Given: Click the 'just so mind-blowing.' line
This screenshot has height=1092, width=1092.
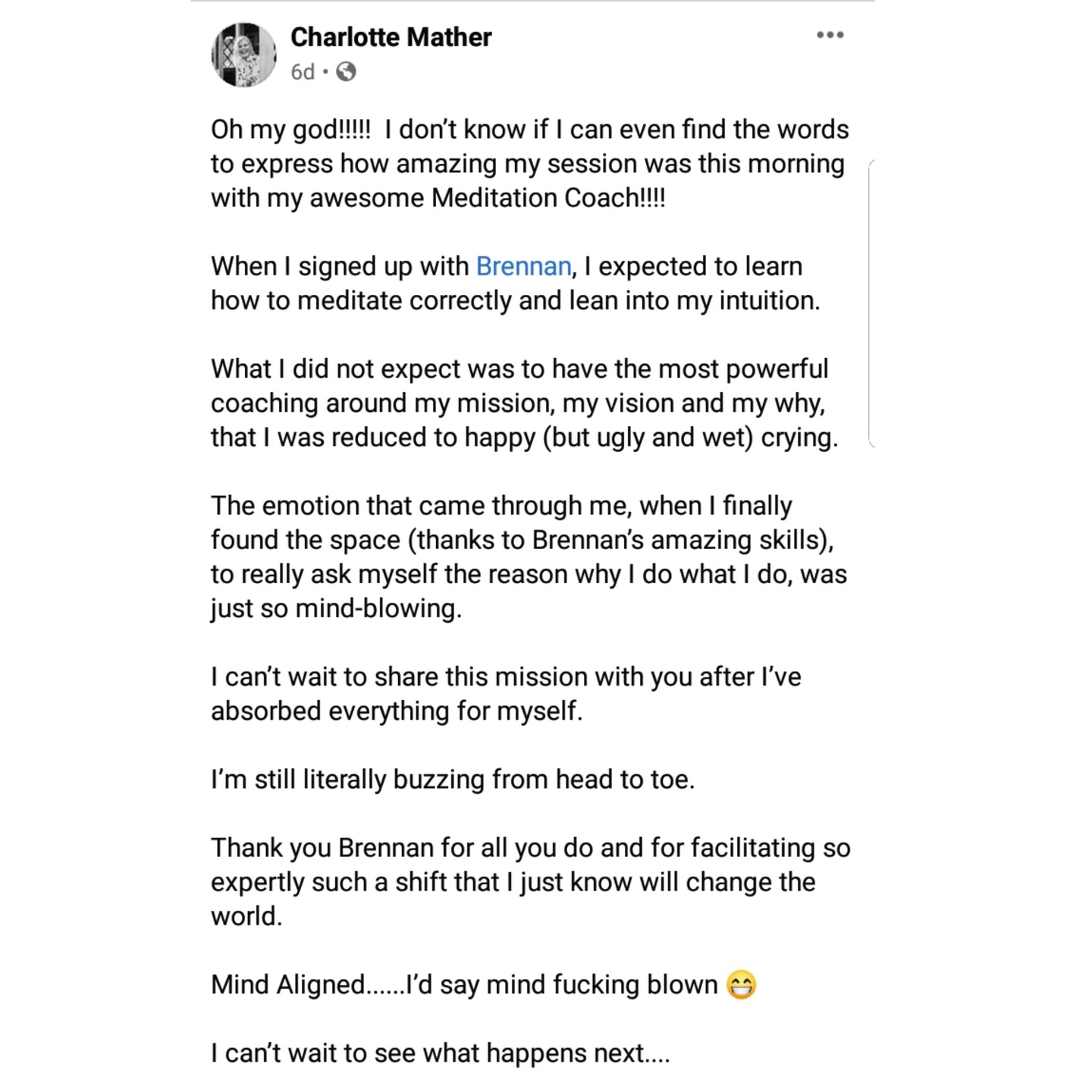Looking at the screenshot, I should [336, 609].
